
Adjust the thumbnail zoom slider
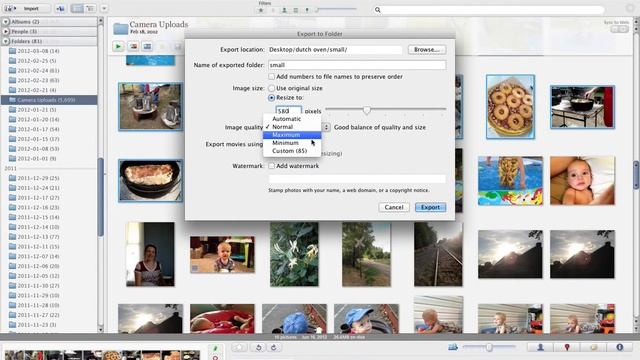[x=489, y=347]
